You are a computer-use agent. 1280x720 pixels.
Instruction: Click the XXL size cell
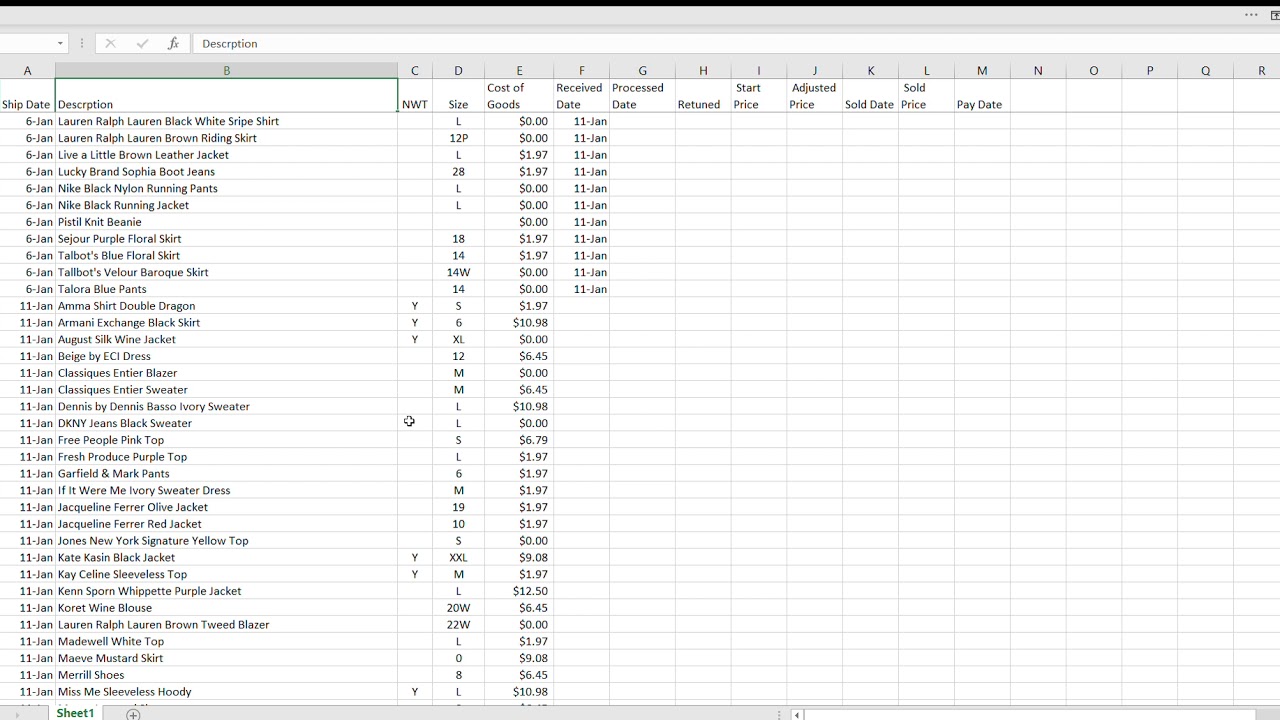[x=458, y=558]
